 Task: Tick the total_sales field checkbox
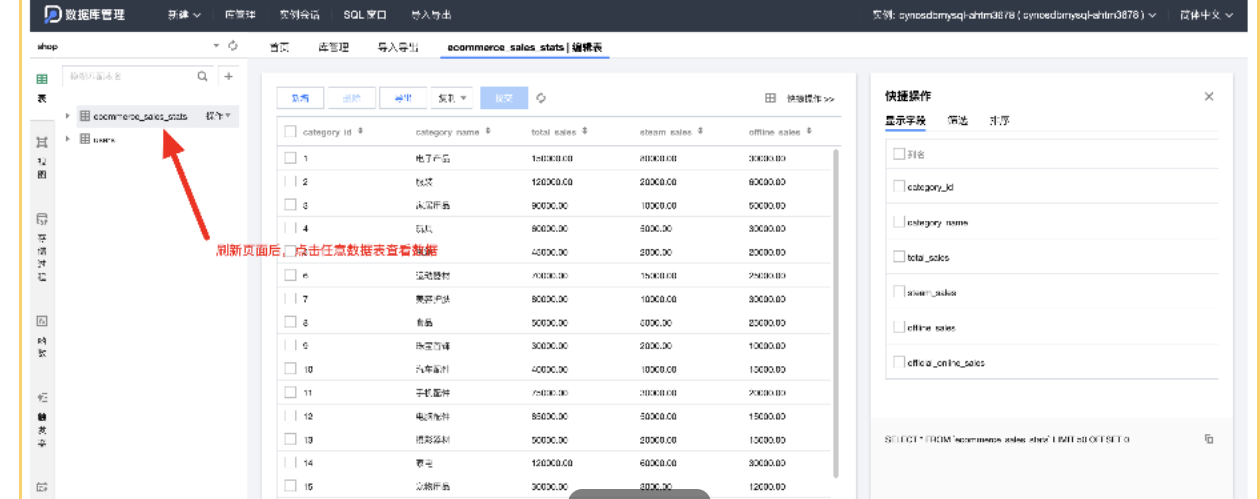coord(899,257)
